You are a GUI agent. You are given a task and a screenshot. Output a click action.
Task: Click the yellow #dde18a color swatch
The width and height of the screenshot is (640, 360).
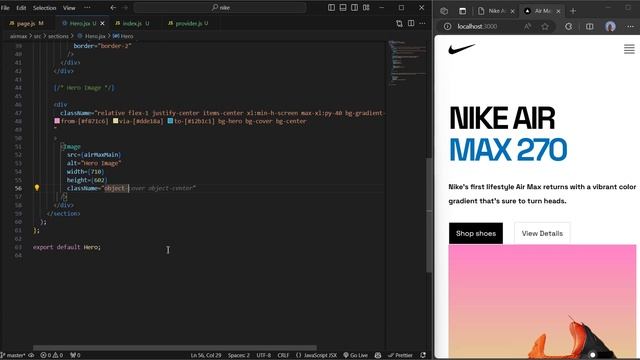pyautogui.click(x=116, y=121)
